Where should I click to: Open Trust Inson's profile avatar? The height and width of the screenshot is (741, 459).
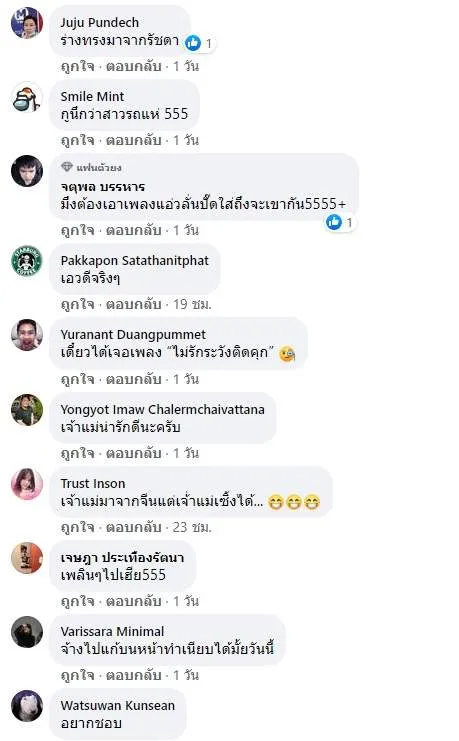click(27, 484)
